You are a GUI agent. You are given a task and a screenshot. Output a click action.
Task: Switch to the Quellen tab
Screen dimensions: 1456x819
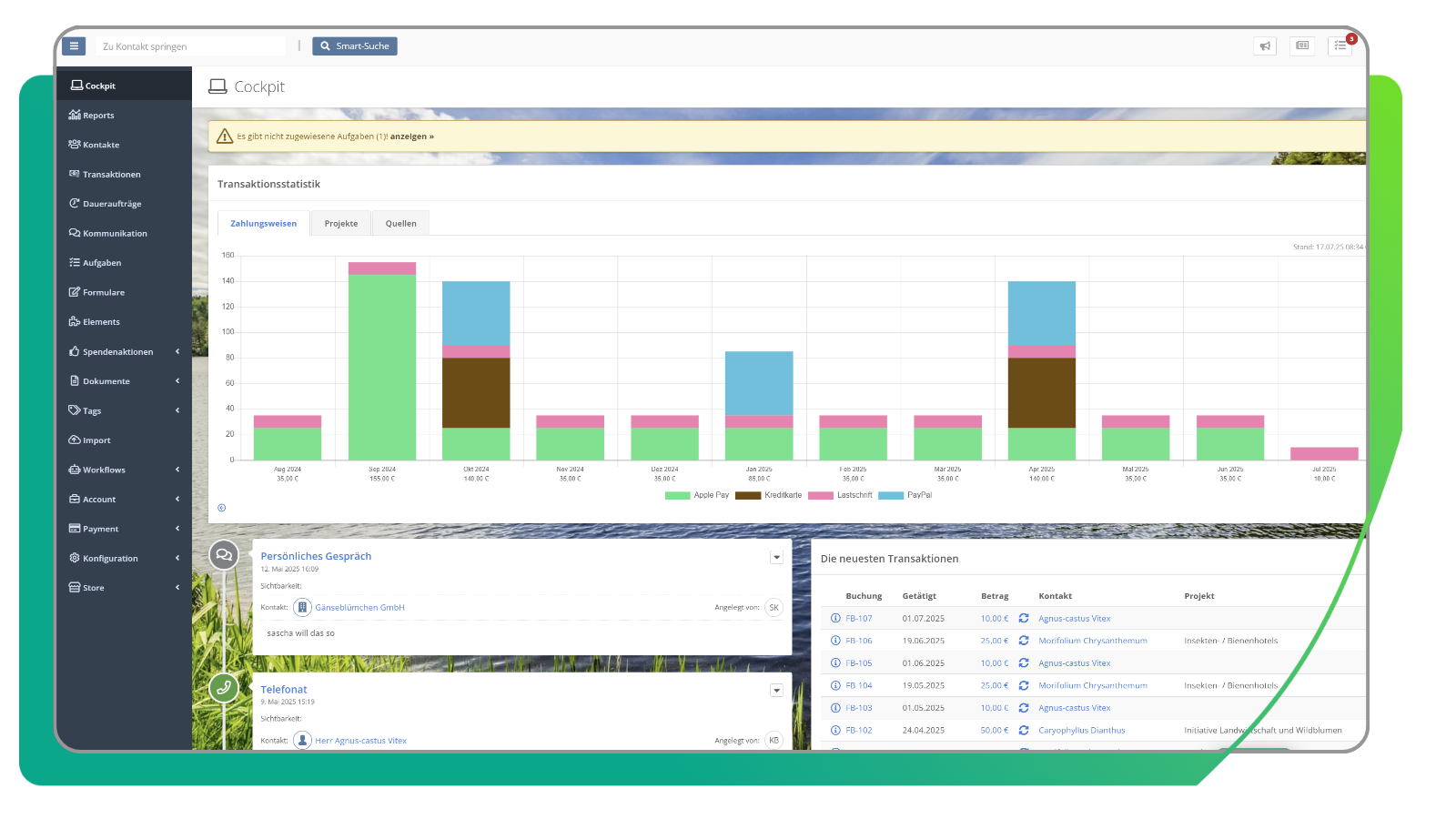click(400, 222)
